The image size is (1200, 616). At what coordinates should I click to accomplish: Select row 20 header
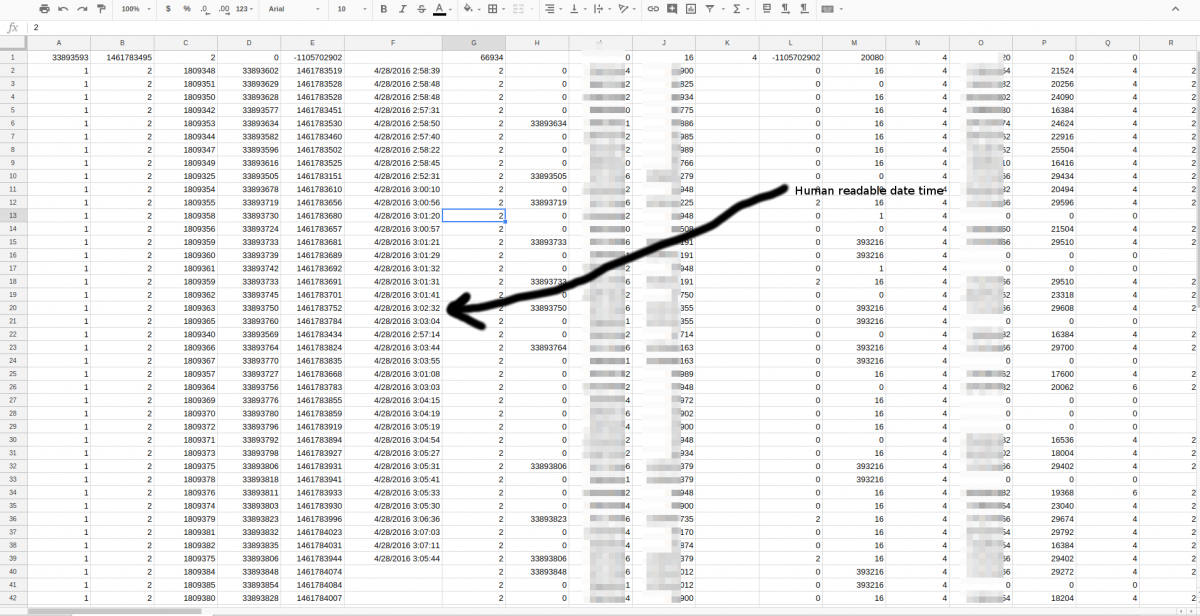[x=12, y=308]
